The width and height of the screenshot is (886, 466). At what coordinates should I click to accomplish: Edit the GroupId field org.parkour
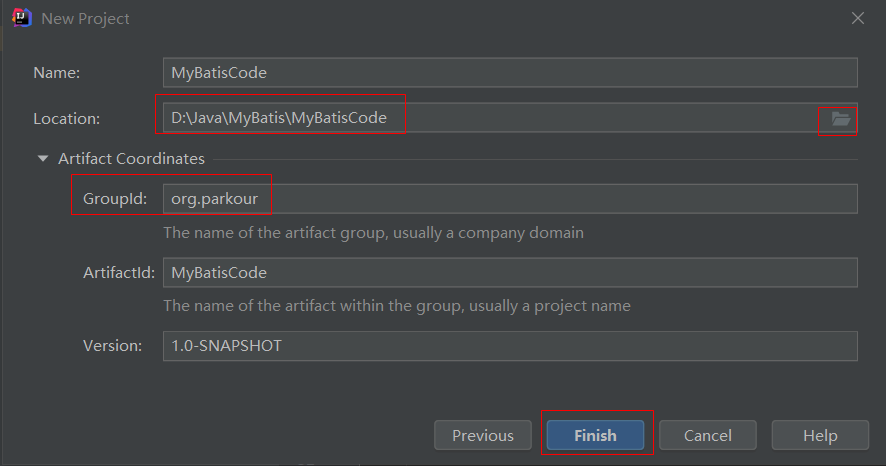(x=510, y=199)
